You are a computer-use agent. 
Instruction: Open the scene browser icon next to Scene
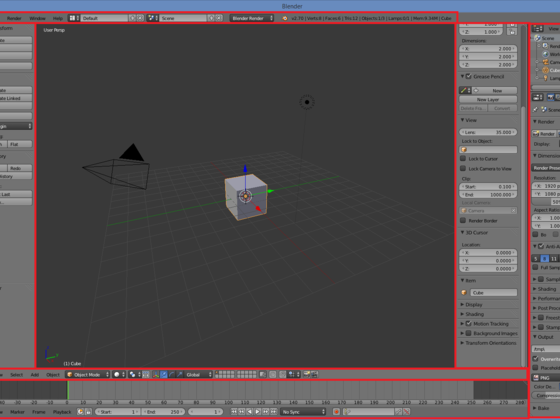click(152, 18)
